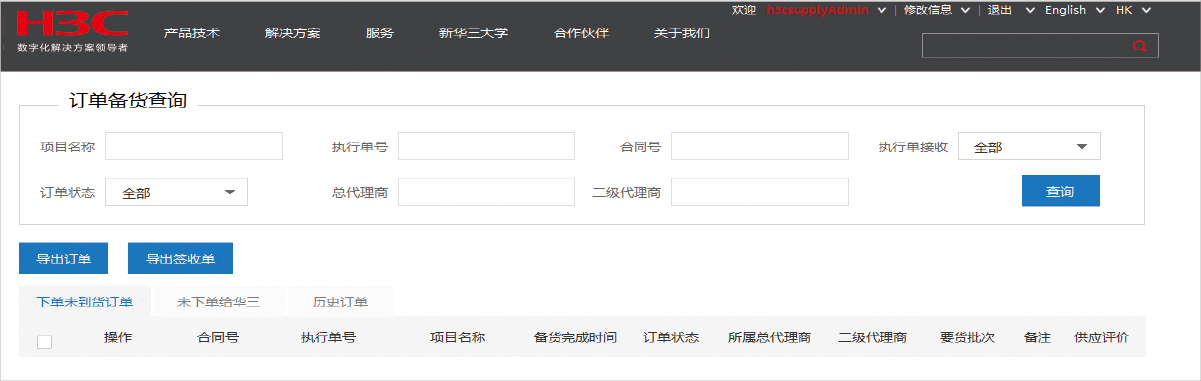Click 项目名称 column header
The image size is (1201, 381).
click(457, 337)
